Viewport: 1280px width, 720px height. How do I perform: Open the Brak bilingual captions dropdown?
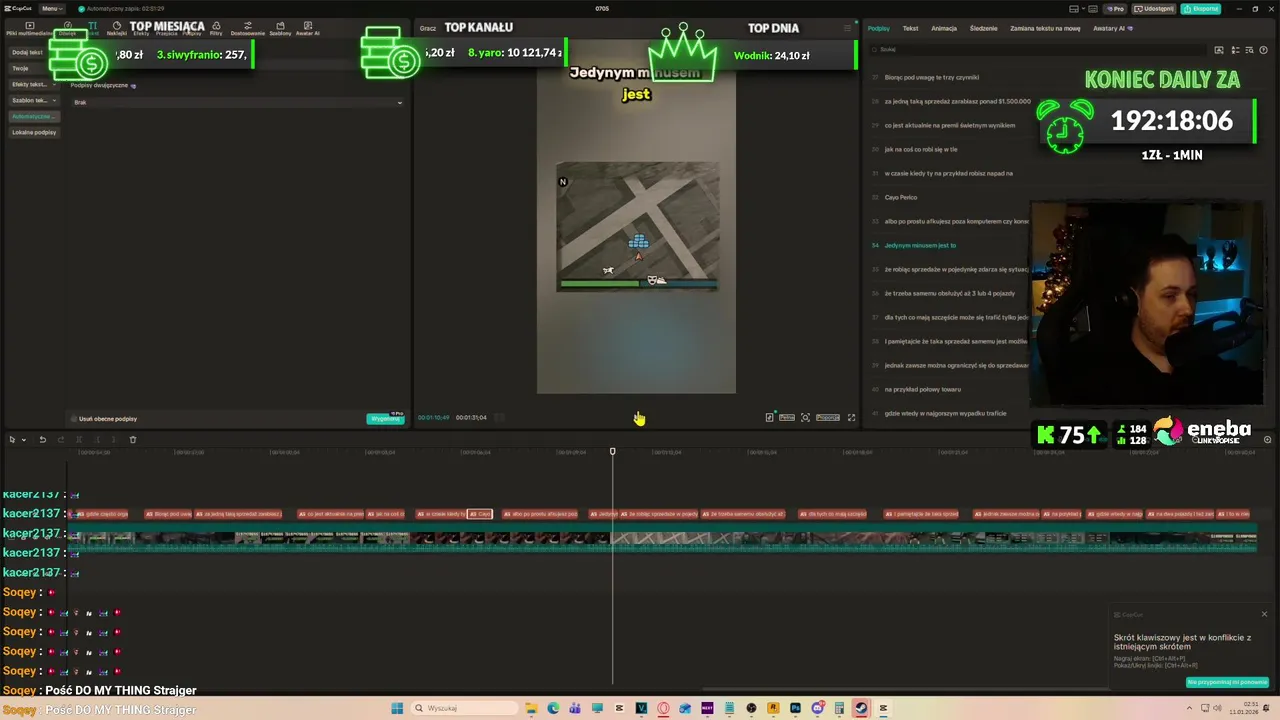click(238, 102)
